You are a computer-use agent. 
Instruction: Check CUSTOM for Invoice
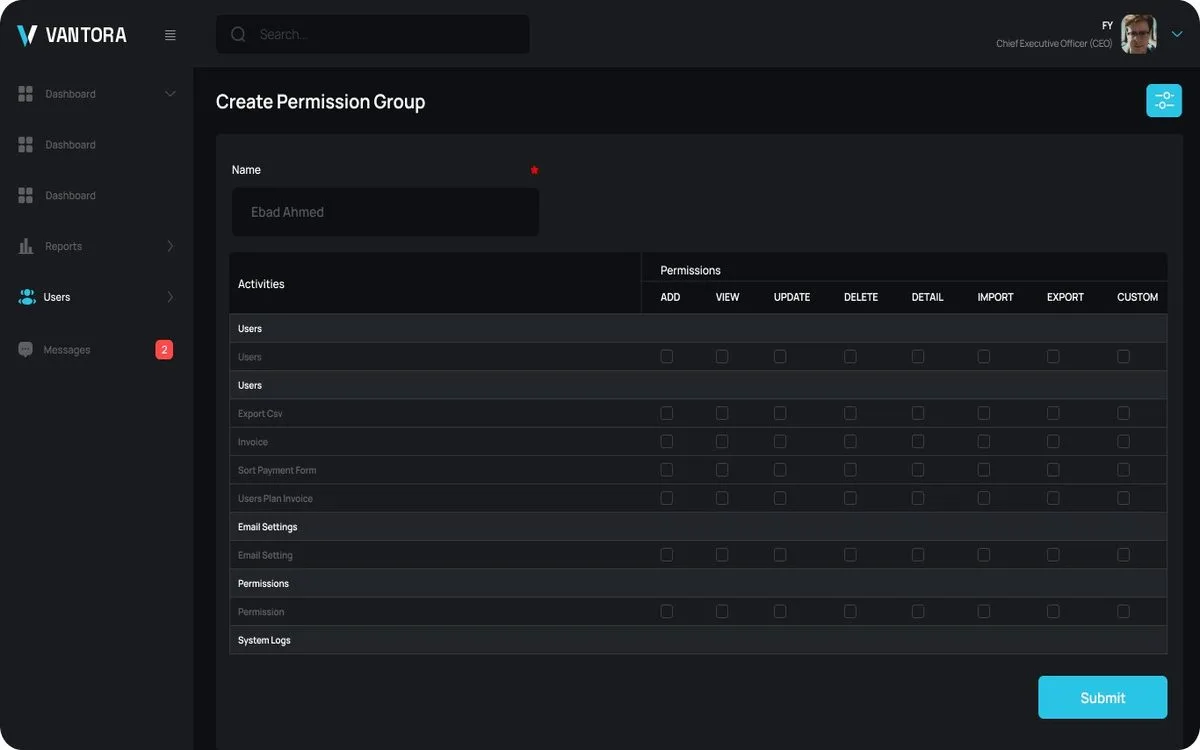click(x=1123, y=441)
